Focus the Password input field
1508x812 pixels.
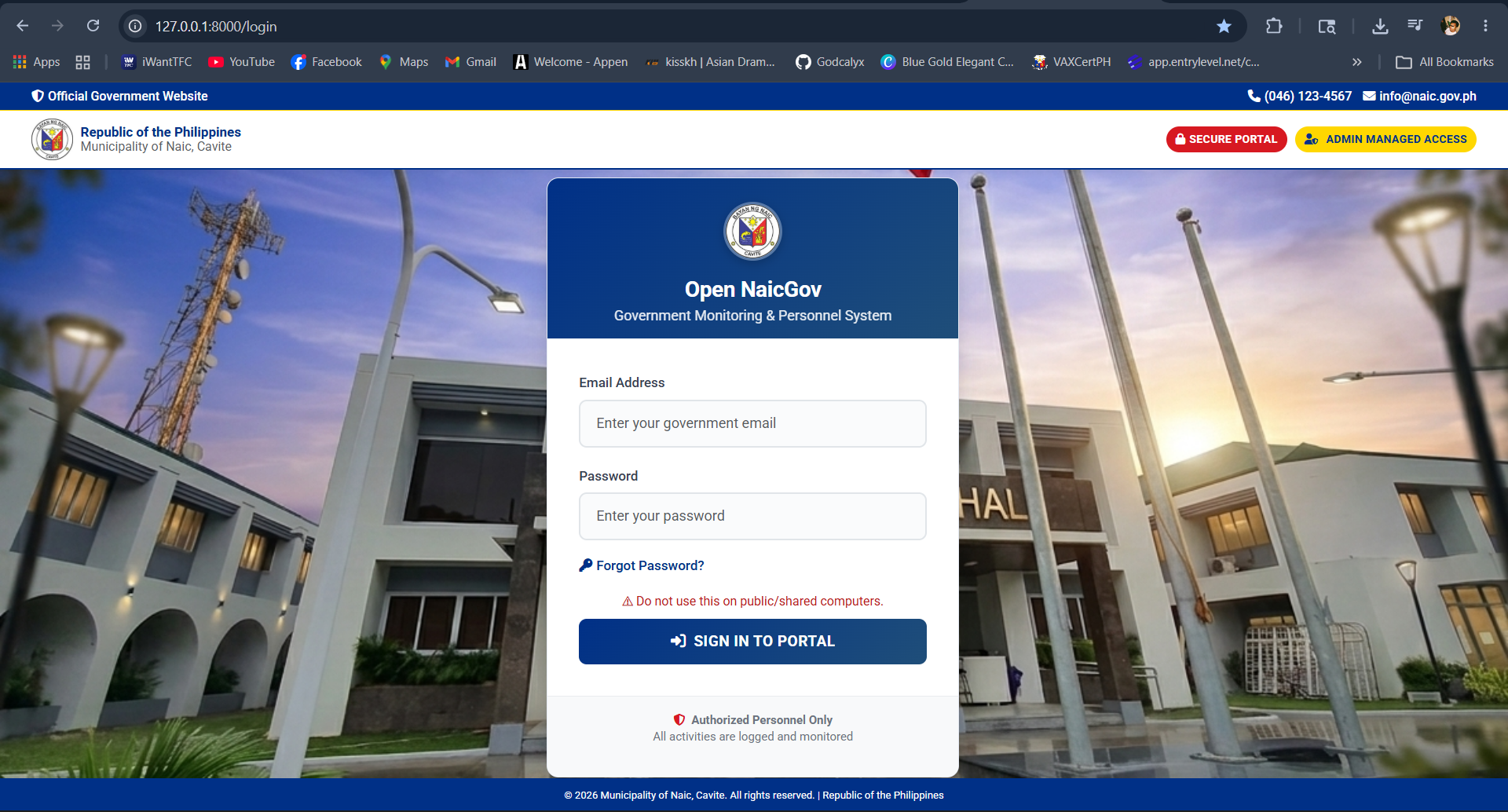click(752, 516)
